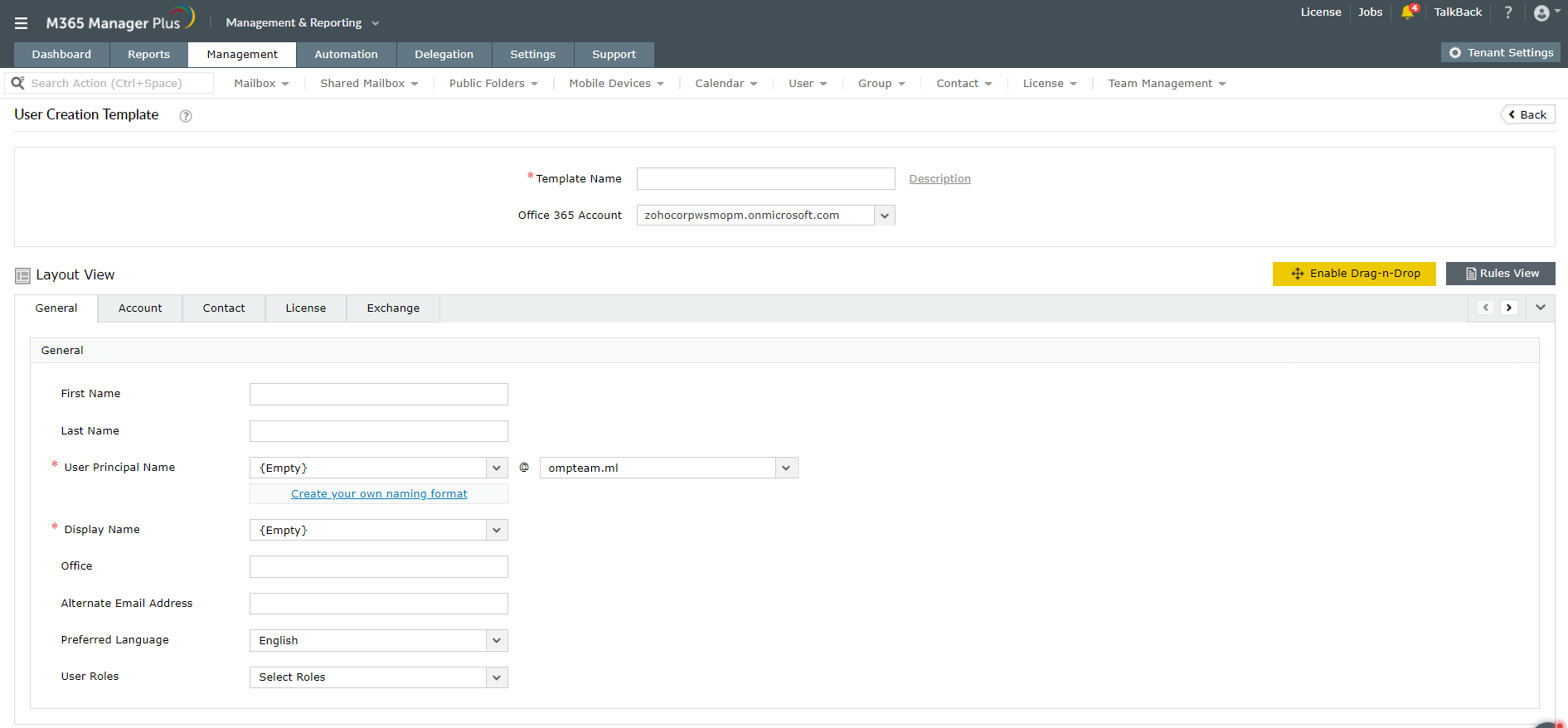The width and height of the screenshot is (1568, 728).
Task: Open the hamburger navigation menu
Action: (22, 23)
